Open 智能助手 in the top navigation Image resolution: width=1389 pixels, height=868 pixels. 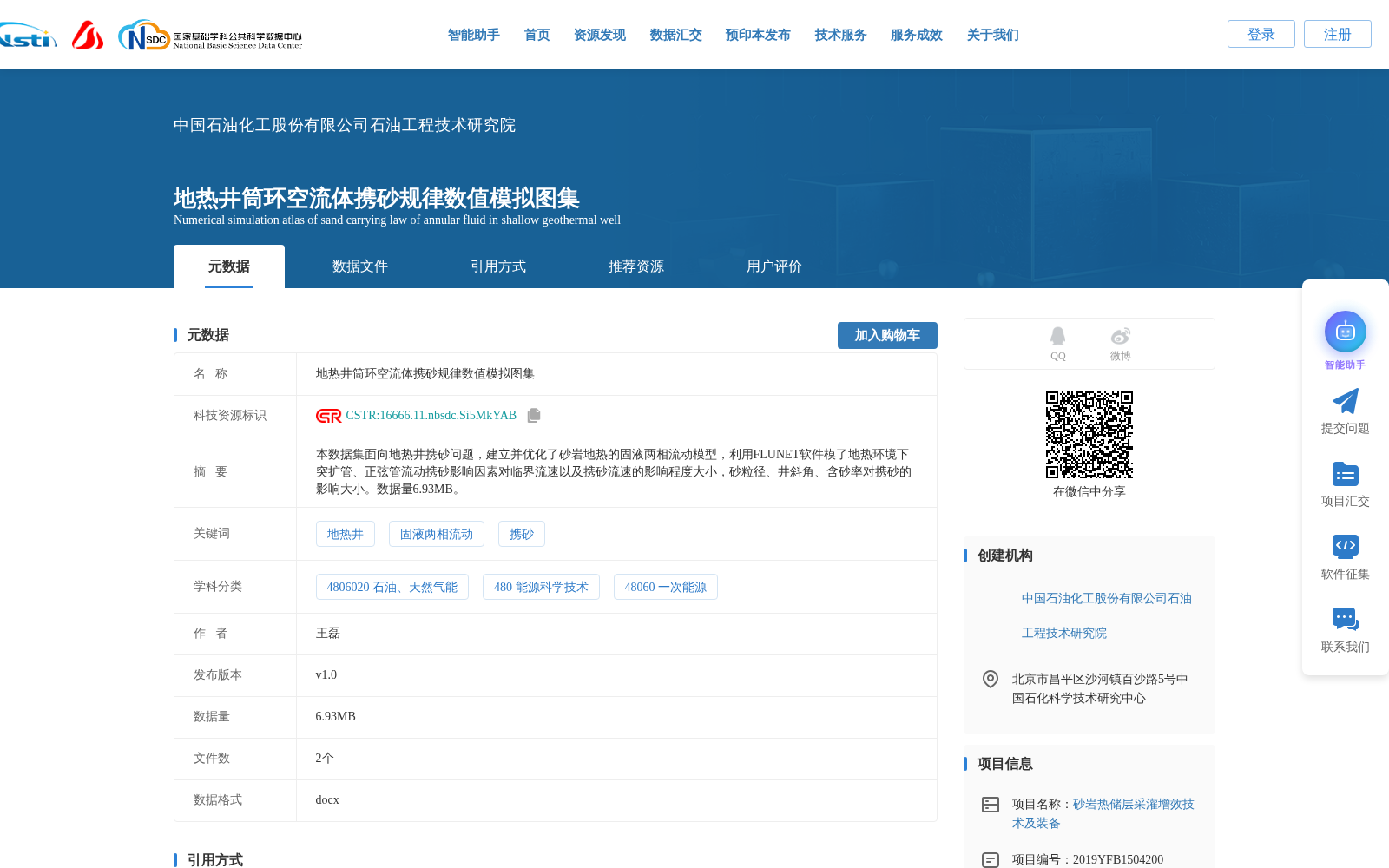473,35
